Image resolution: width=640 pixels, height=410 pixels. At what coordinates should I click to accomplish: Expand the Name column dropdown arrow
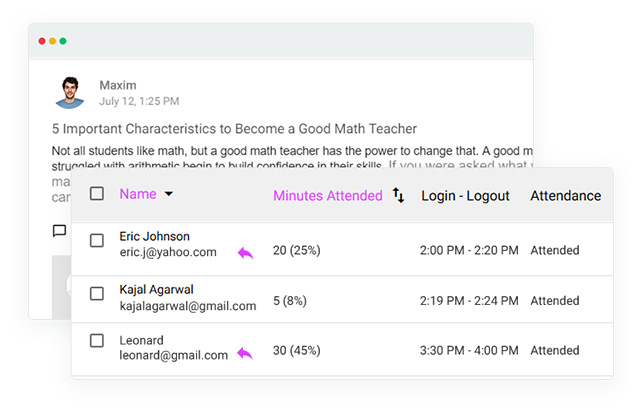click(168, 194)
